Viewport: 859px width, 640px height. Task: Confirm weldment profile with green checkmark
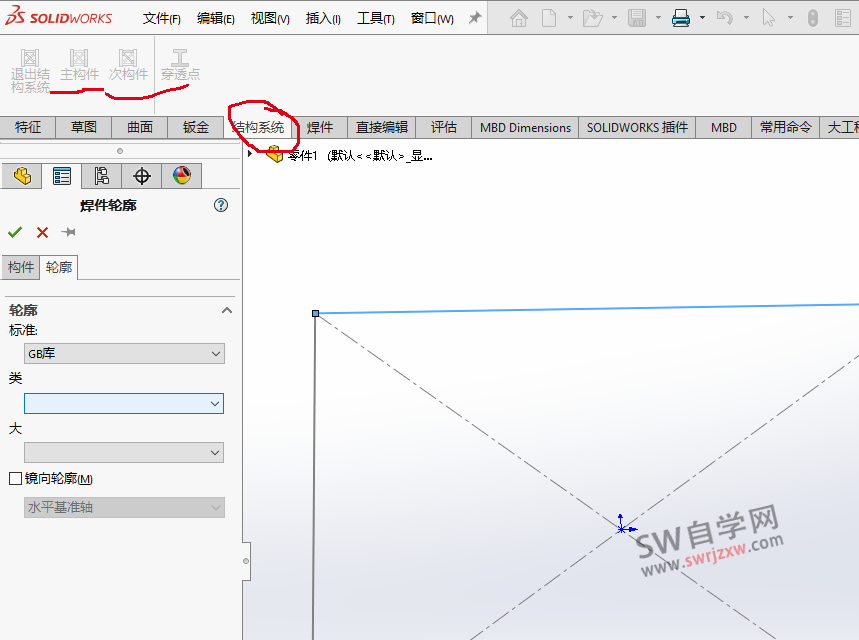[x=14, y=232]
